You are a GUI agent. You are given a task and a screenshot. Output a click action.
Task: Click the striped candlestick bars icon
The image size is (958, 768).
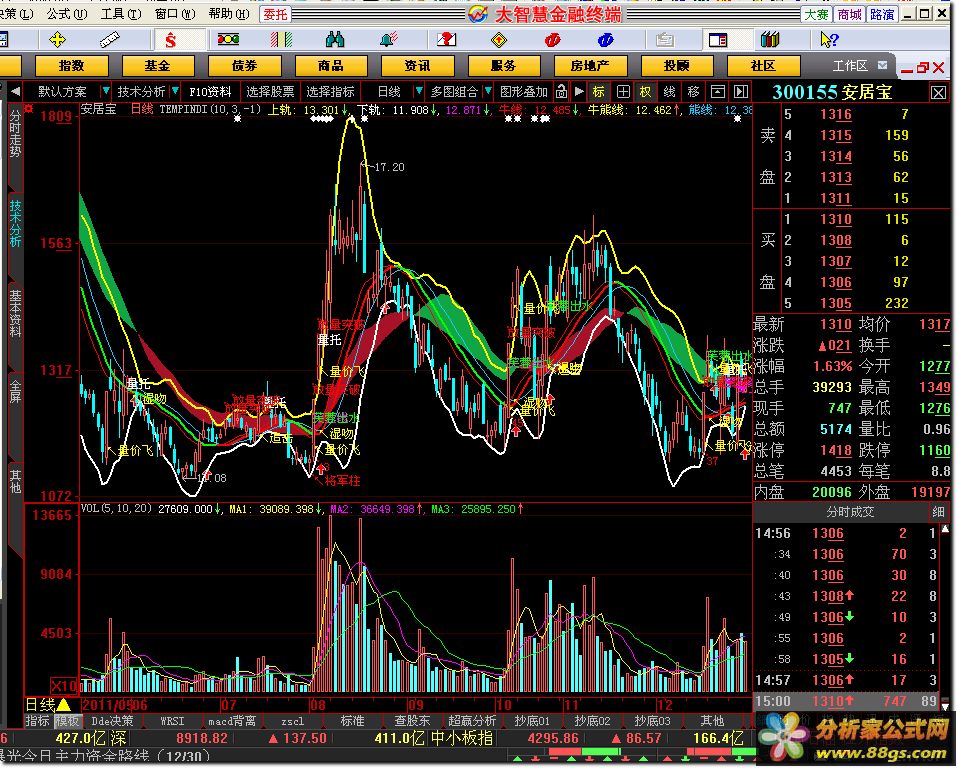[x=281, y=40]
